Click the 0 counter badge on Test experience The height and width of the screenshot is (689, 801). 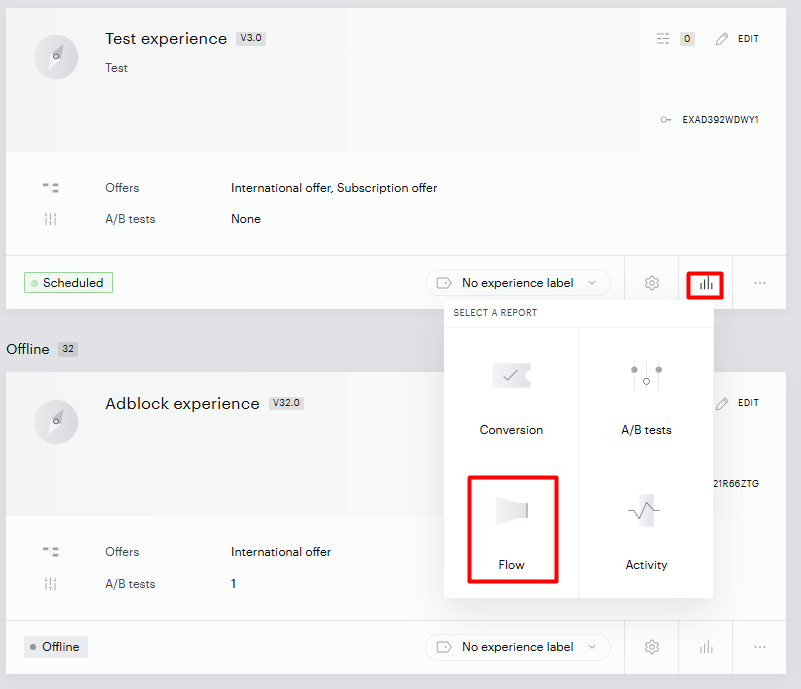(687, 39)
